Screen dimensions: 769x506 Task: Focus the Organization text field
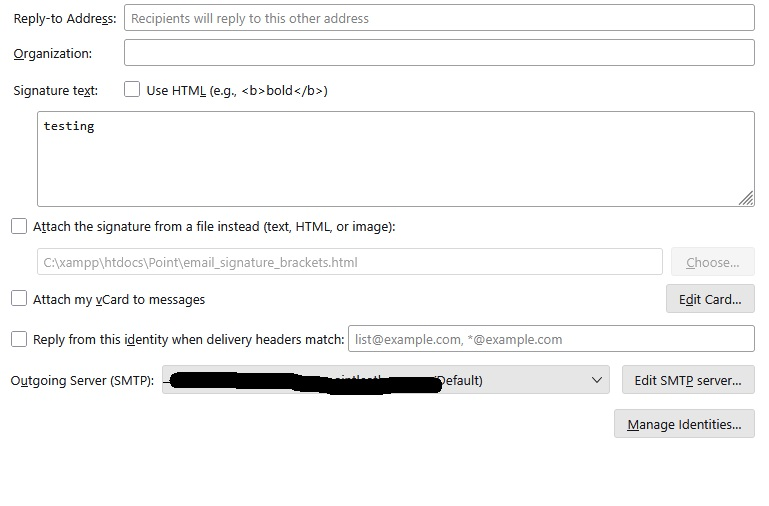tap(439, 53)
